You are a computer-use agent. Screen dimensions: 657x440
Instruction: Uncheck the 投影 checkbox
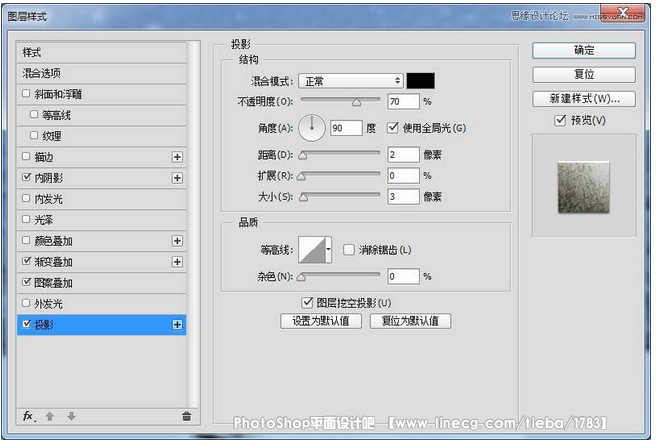26,324
